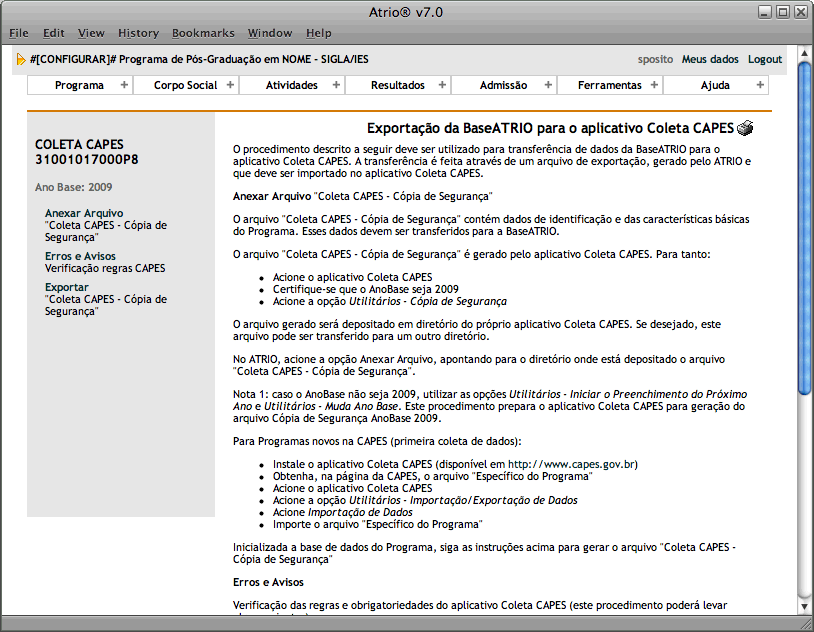Open the Ferramentas navigation menu
The height and width of the screenshot is (632, 814).
pyautogui.click(x=609, y=85)
